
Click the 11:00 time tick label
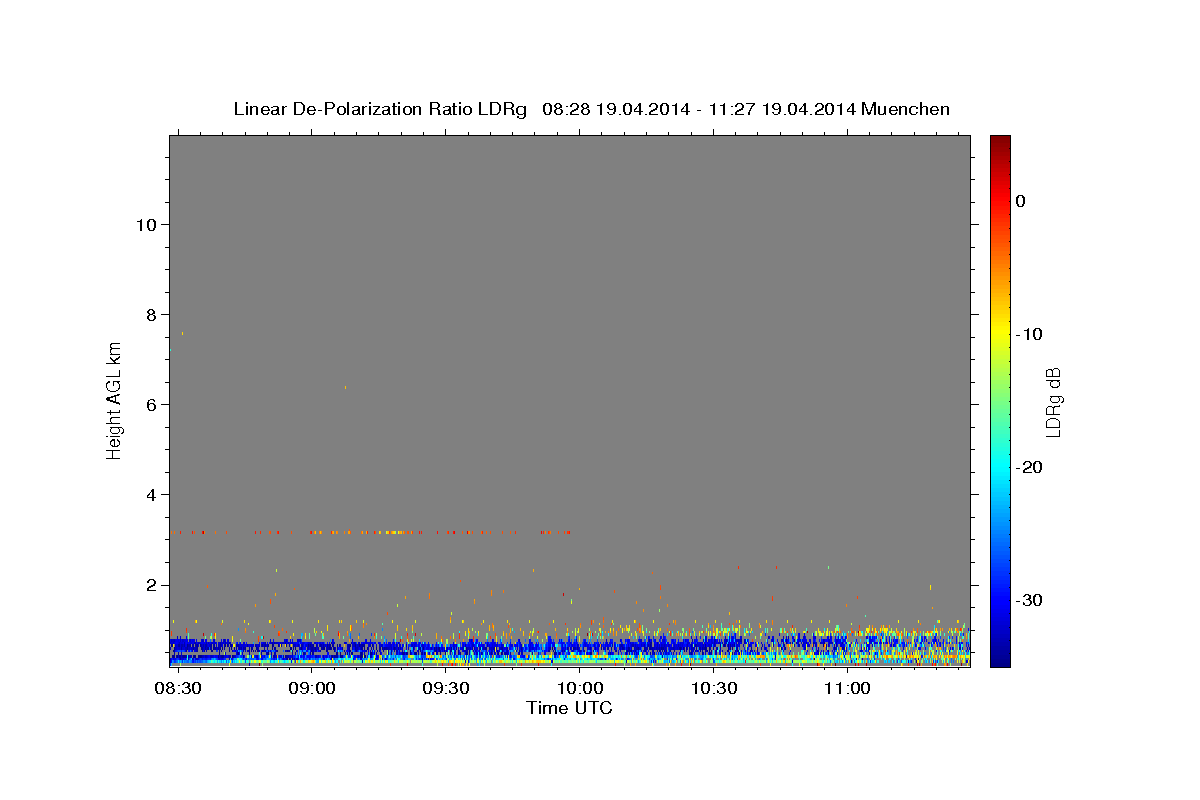[x=847, y=689]
